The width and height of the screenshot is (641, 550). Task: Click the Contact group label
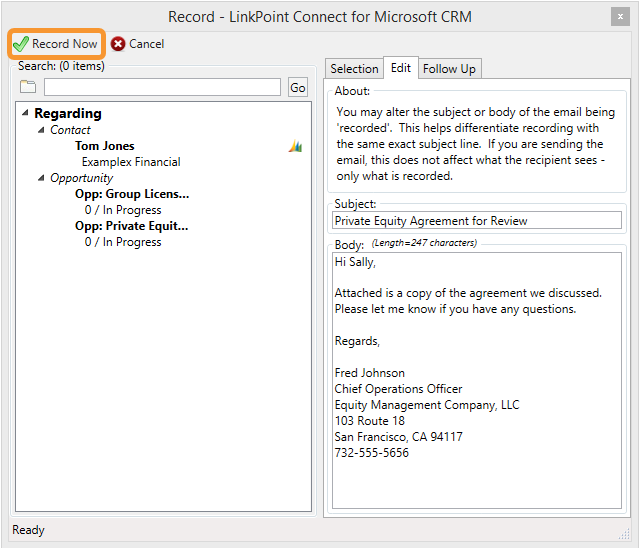(x=70, y=130)
